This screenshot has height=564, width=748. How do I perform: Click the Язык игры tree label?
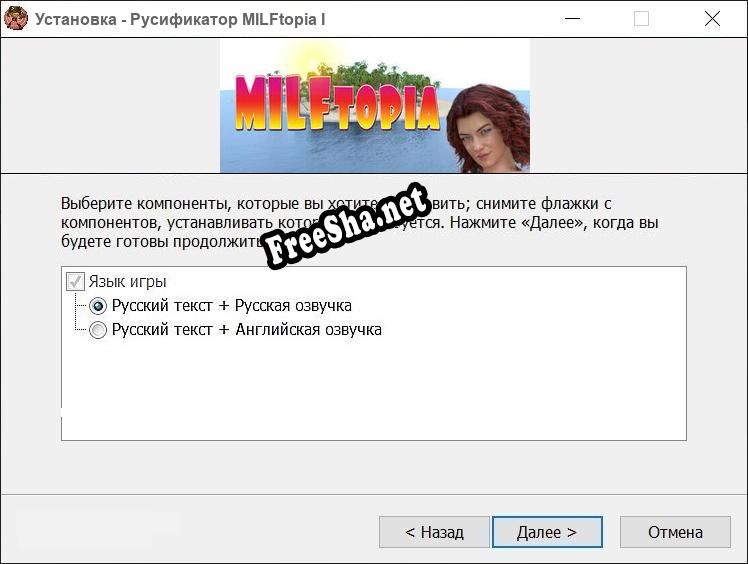click(x=127, y=282)
